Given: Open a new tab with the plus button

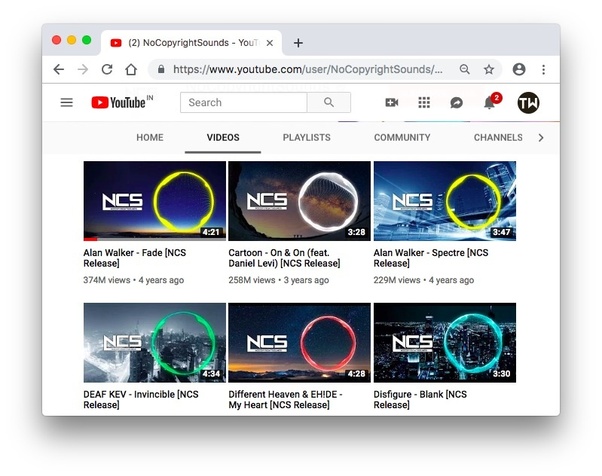Looking at the screenshot, I should coord(298,43).
